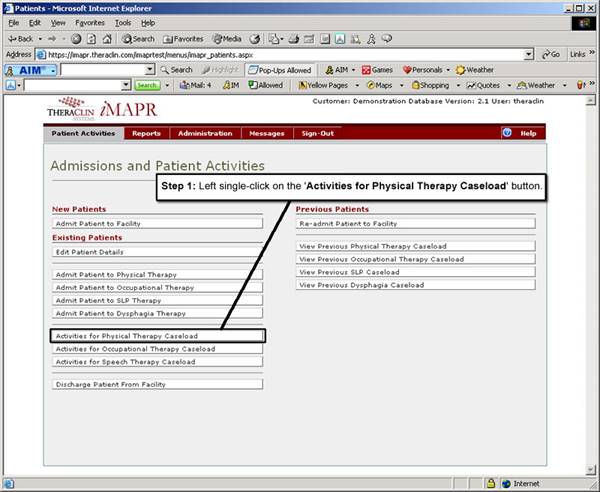The width and height of the screenshot is (600, 492).
Task: Click the blue Help question mark icon
Action: (507, 133)
